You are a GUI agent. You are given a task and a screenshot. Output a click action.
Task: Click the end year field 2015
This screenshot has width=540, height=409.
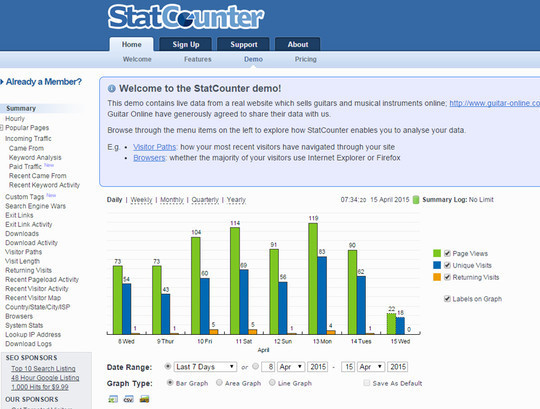(397, 367)
